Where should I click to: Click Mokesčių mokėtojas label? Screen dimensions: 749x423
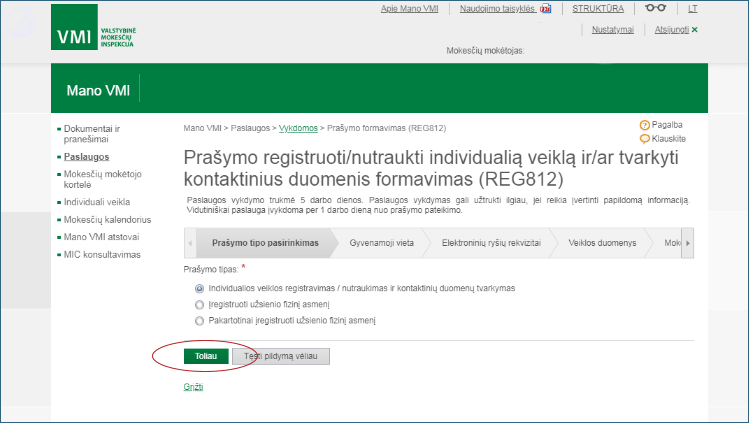pyautogui.click(x=485, y=51)
